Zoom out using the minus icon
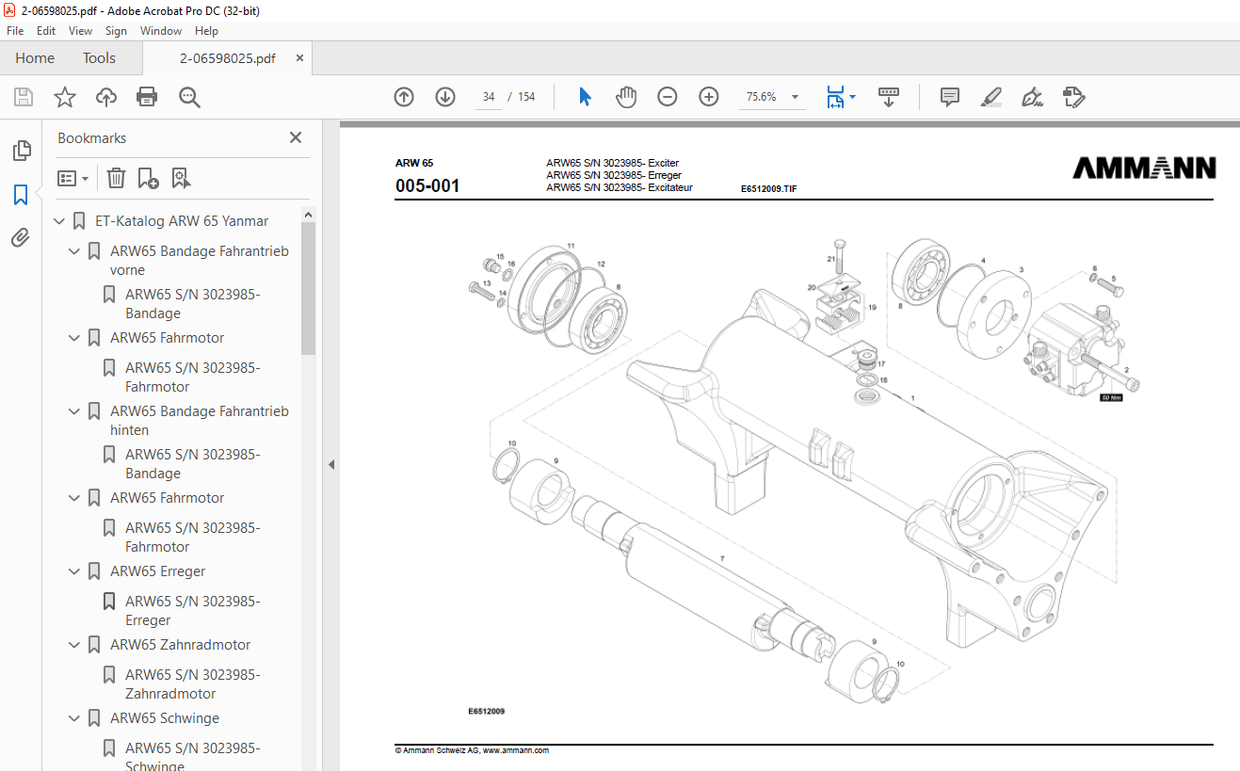This screenshot has height=771, width=1240. click(x=667, y=96)
